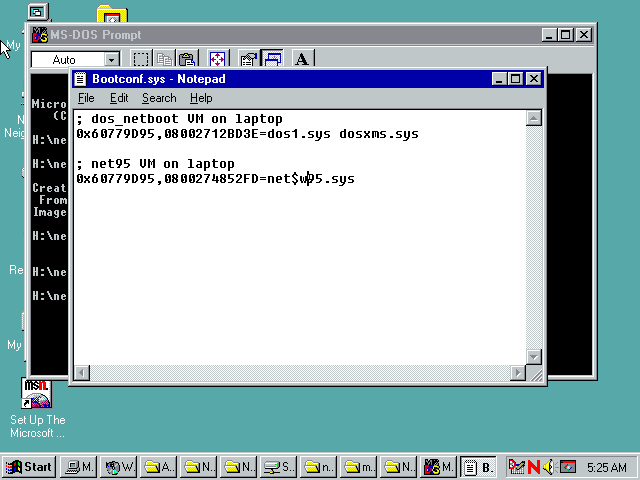The height and width of the screenshot is (480, 640).
Task: Click the display settings tray icon
Action: click(x=568, y=467)
